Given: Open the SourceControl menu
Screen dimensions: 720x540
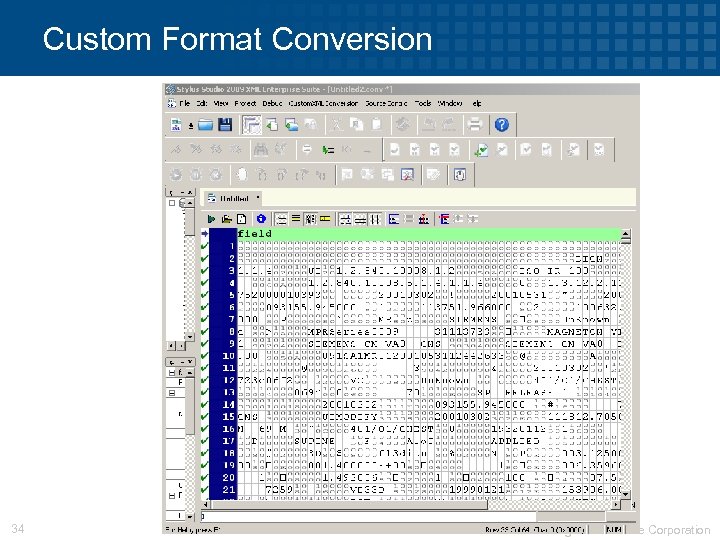Looking at the screenshot, I should [386, 103].
